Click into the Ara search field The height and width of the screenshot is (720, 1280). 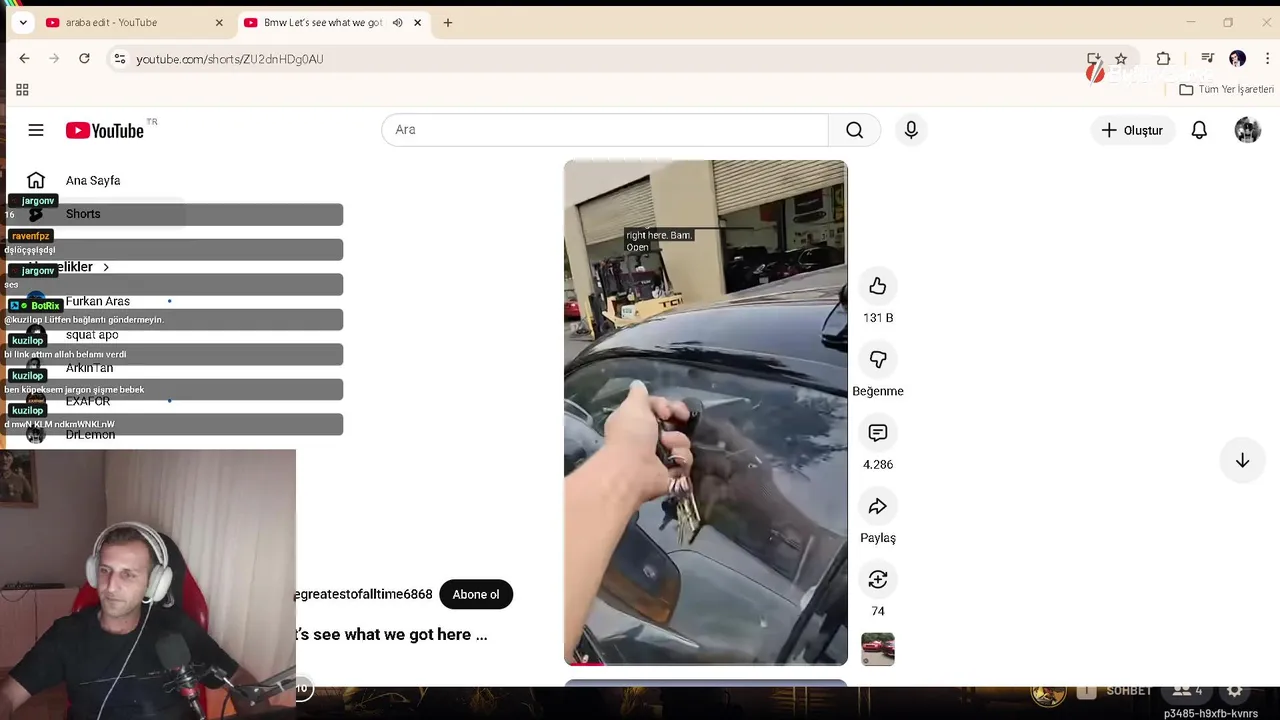pos(605,130)
